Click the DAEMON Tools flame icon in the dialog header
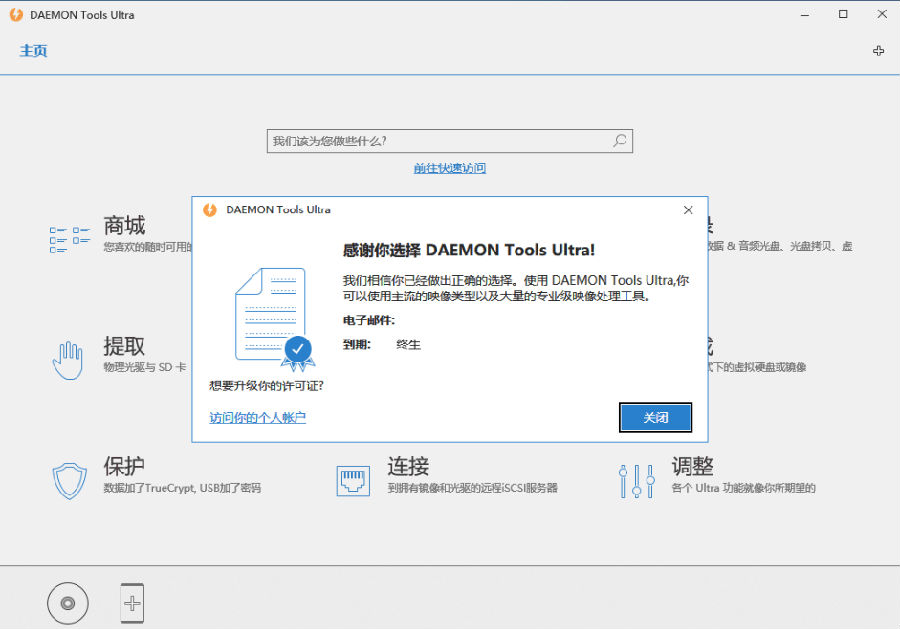This screenshot has height=629, width=900. click(x=212, y=209)
